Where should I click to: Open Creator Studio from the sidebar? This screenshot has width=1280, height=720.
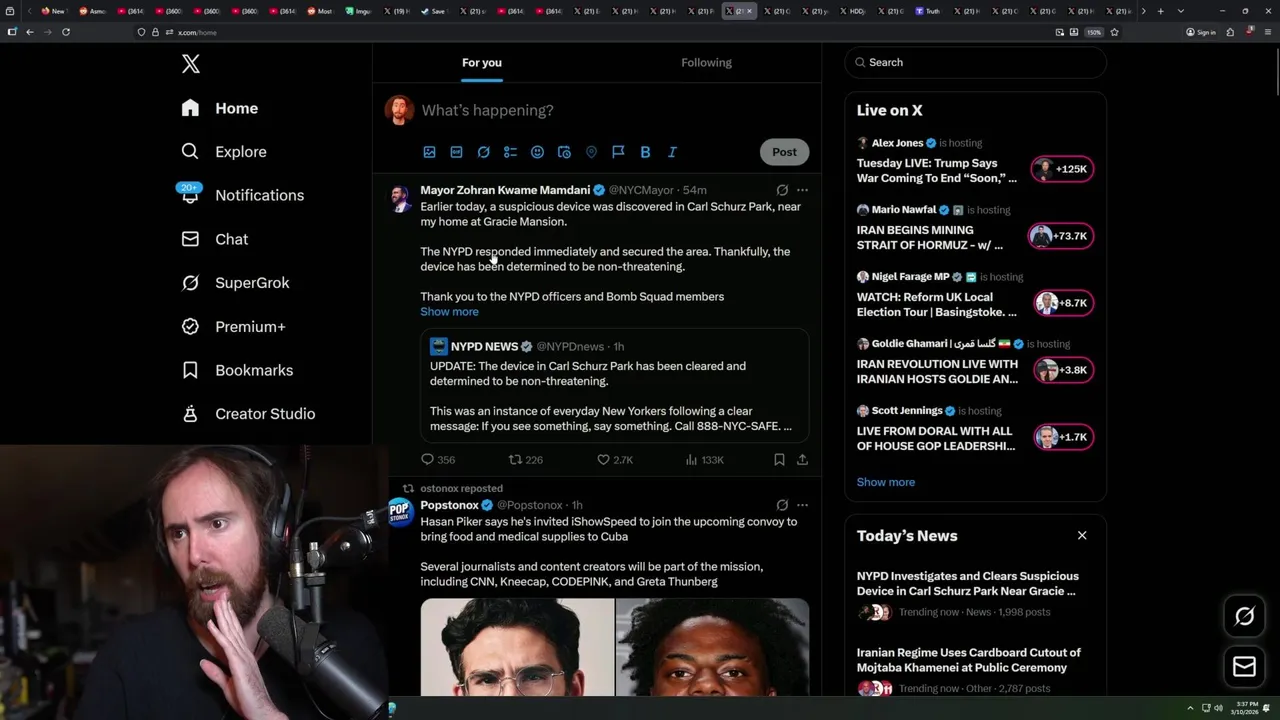[249, 414]
